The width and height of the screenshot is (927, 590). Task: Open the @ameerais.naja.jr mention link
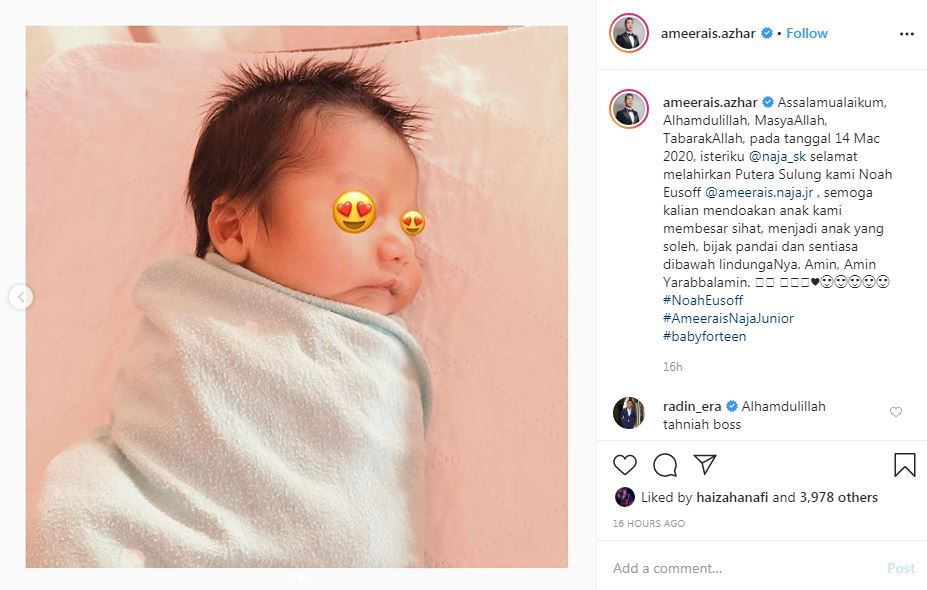pos(759,193)
